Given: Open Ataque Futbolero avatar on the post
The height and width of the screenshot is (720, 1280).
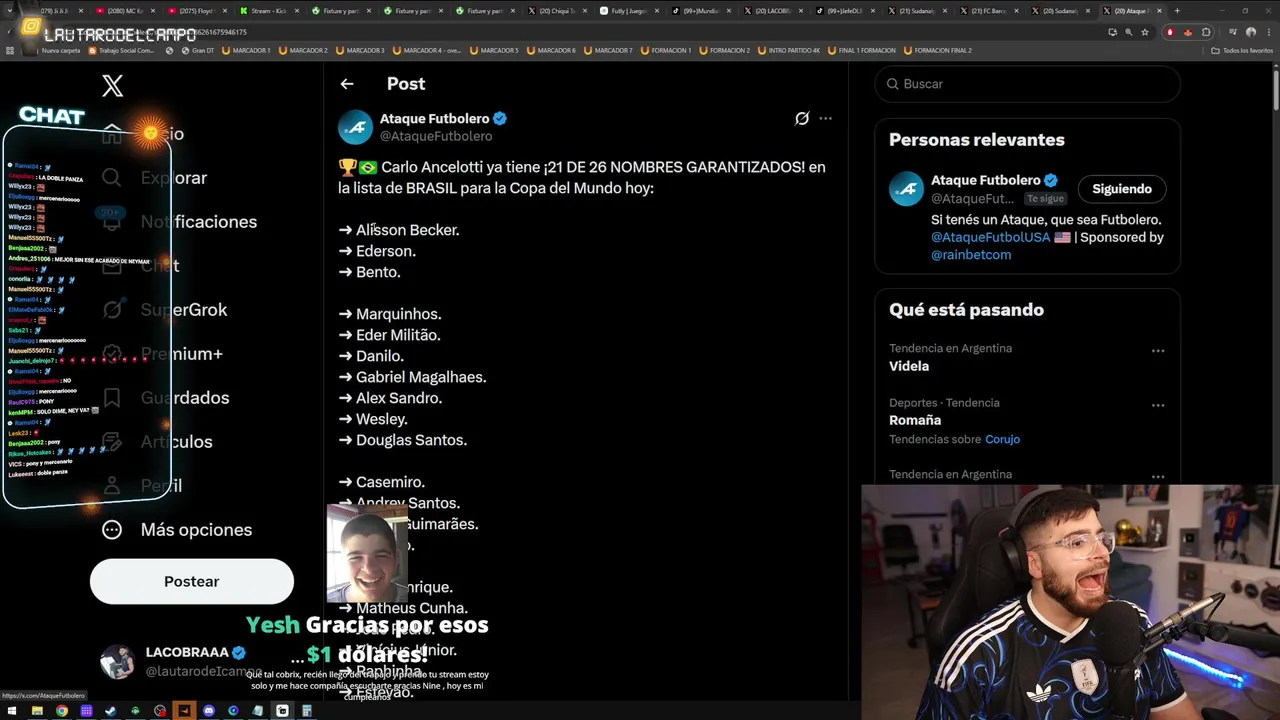Looking at the screenshot, I should coord(355,127).
